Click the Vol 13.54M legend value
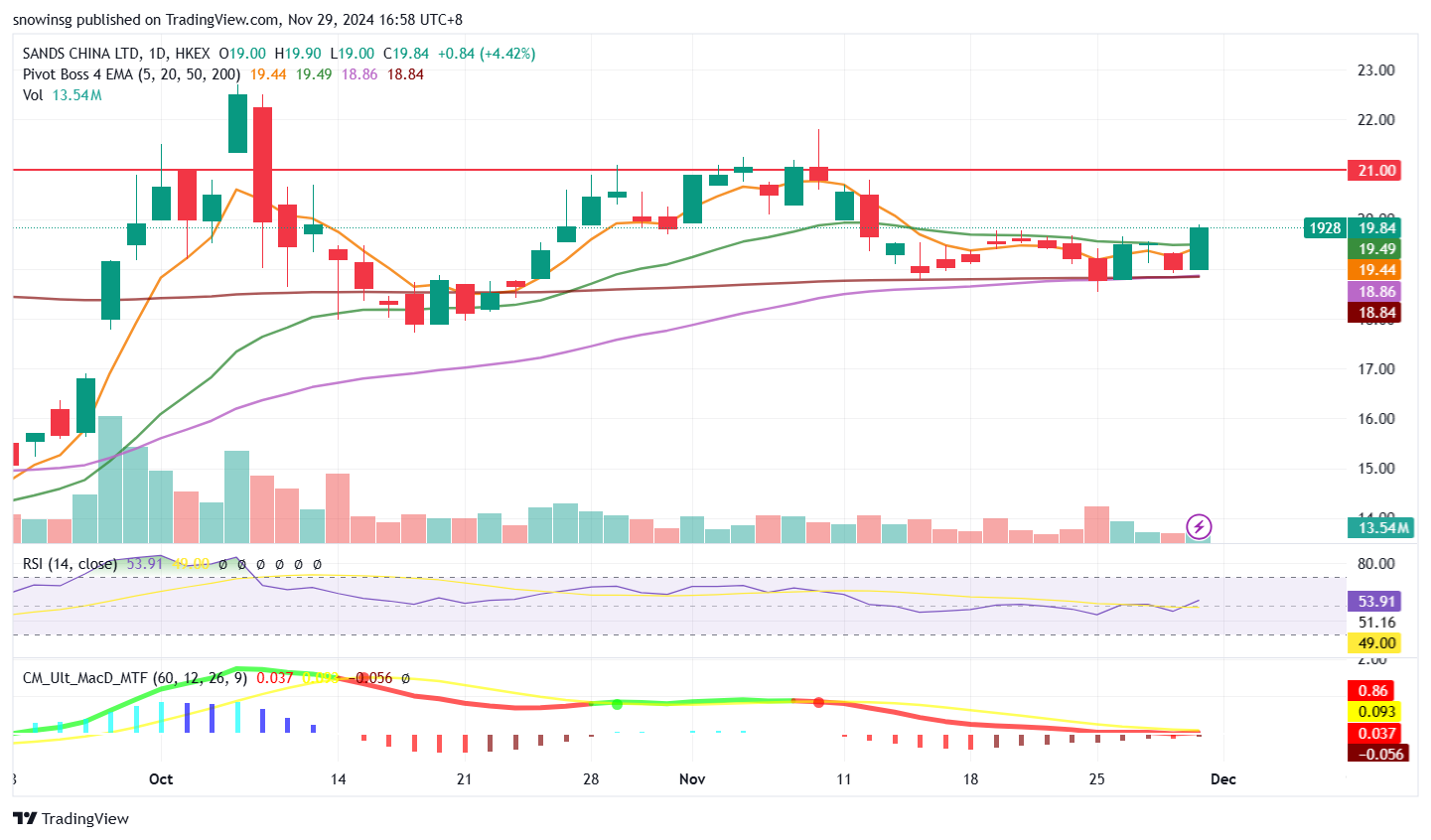The height and width of the screenshot is (840, 1431). coord(76,95)
